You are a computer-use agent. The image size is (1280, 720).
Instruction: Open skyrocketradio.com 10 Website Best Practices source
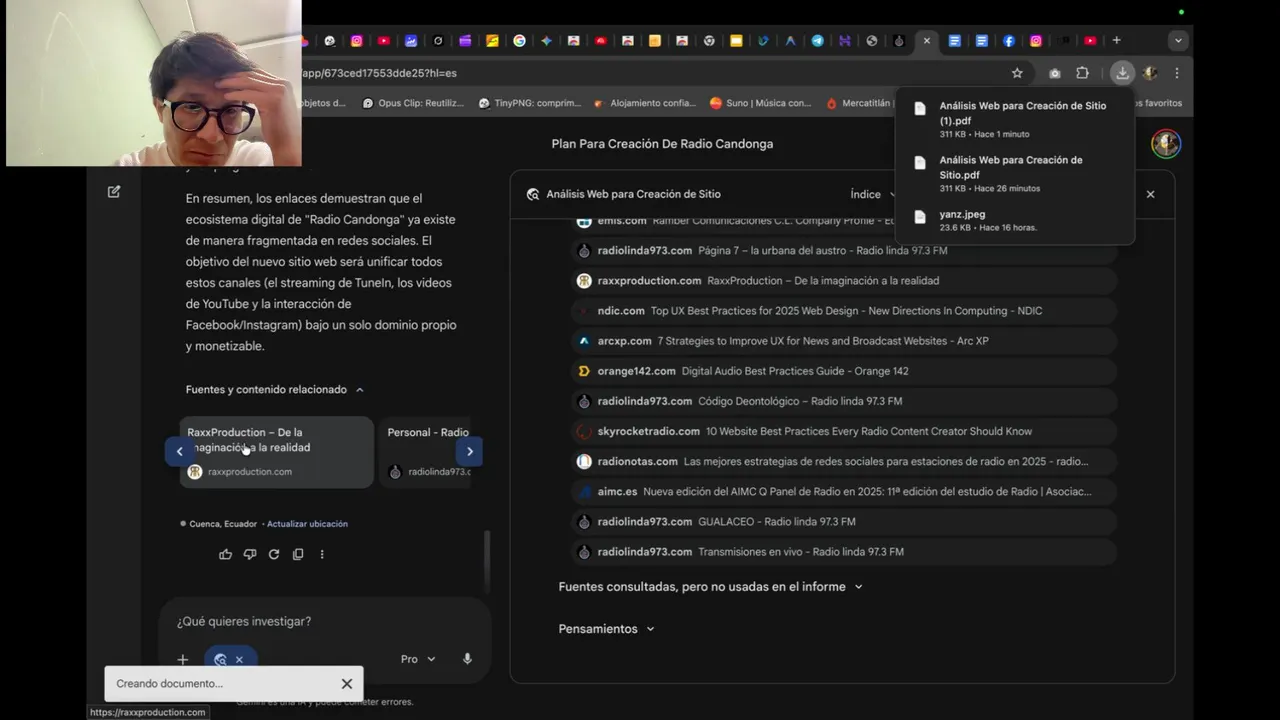tap(842, 431)
